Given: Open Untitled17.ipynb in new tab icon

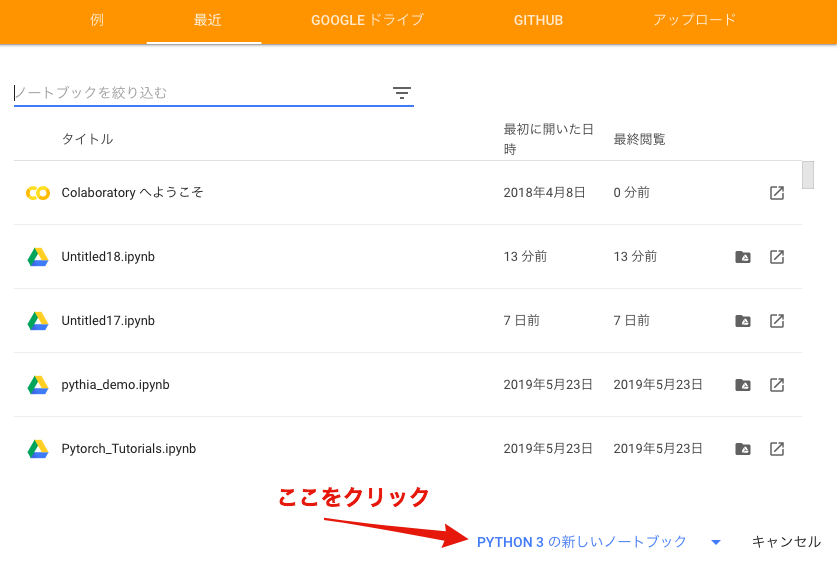Looking at the screenshot, I should tap(777, 321).
